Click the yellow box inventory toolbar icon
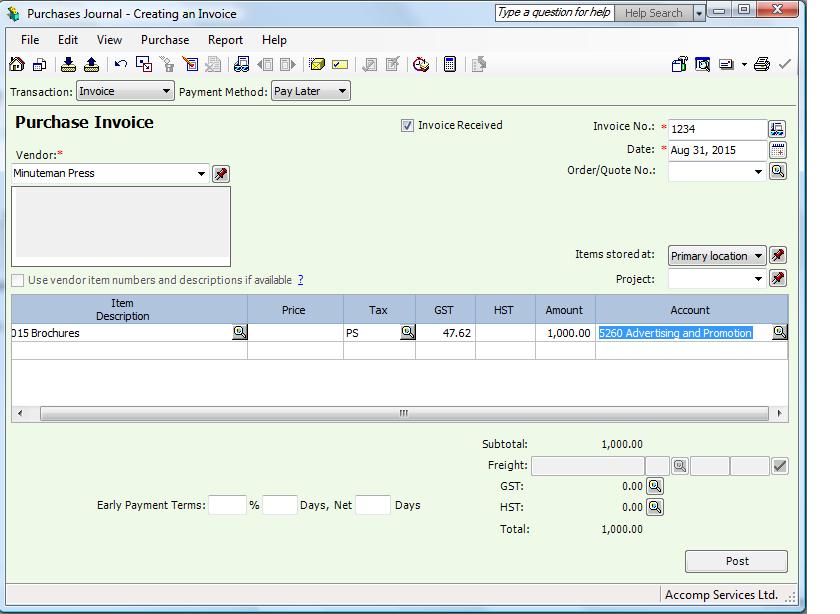 (317, 65)
